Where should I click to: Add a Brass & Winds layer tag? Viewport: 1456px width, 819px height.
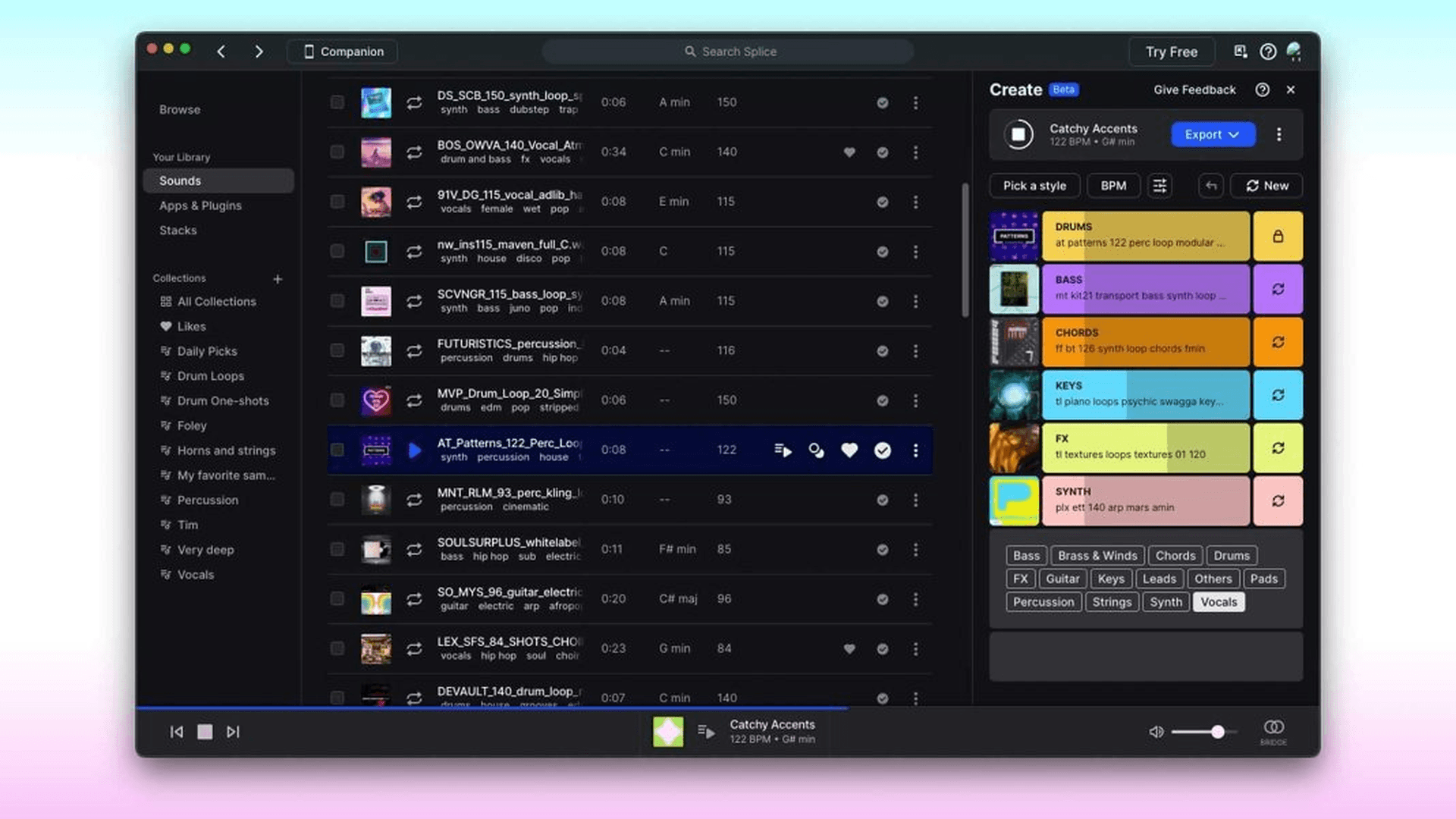coord(1097,556)
